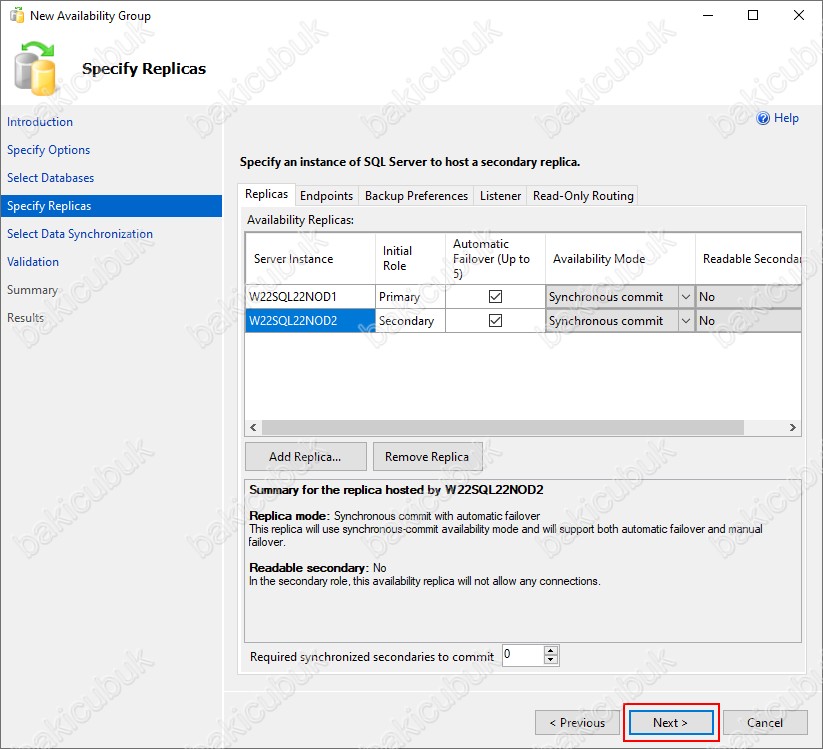The height and width of the screenshot is (749, 823).
Task: Go to the Specify Options page
Action: 48,150
